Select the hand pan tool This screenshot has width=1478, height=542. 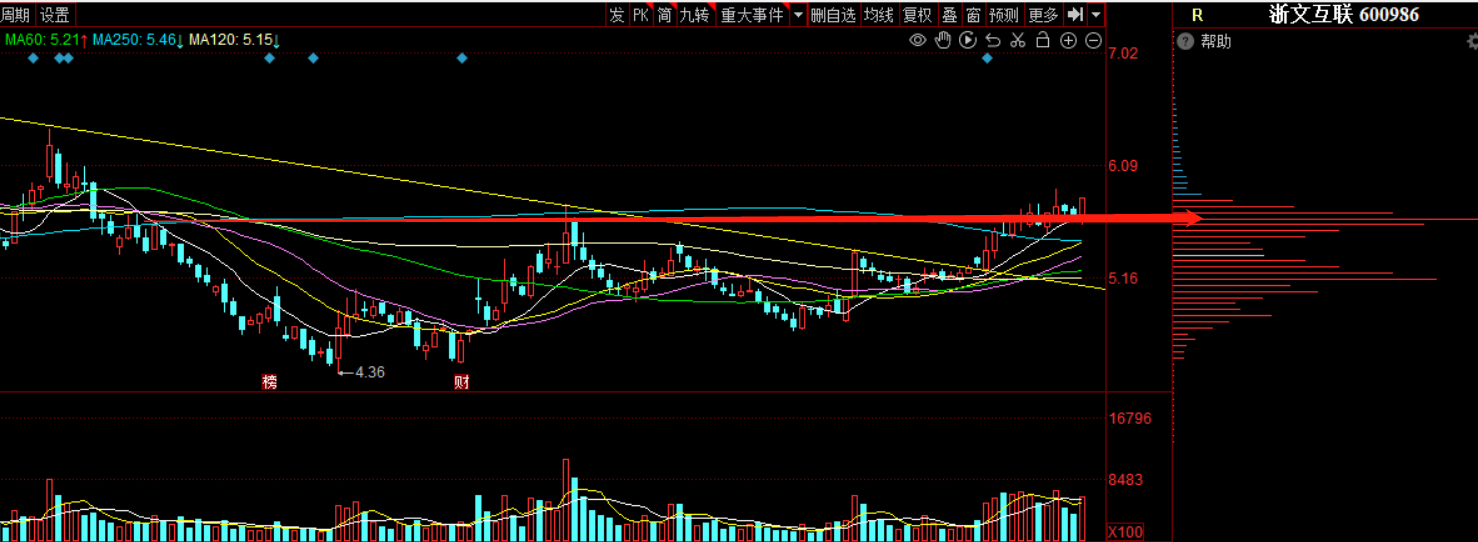943,40
